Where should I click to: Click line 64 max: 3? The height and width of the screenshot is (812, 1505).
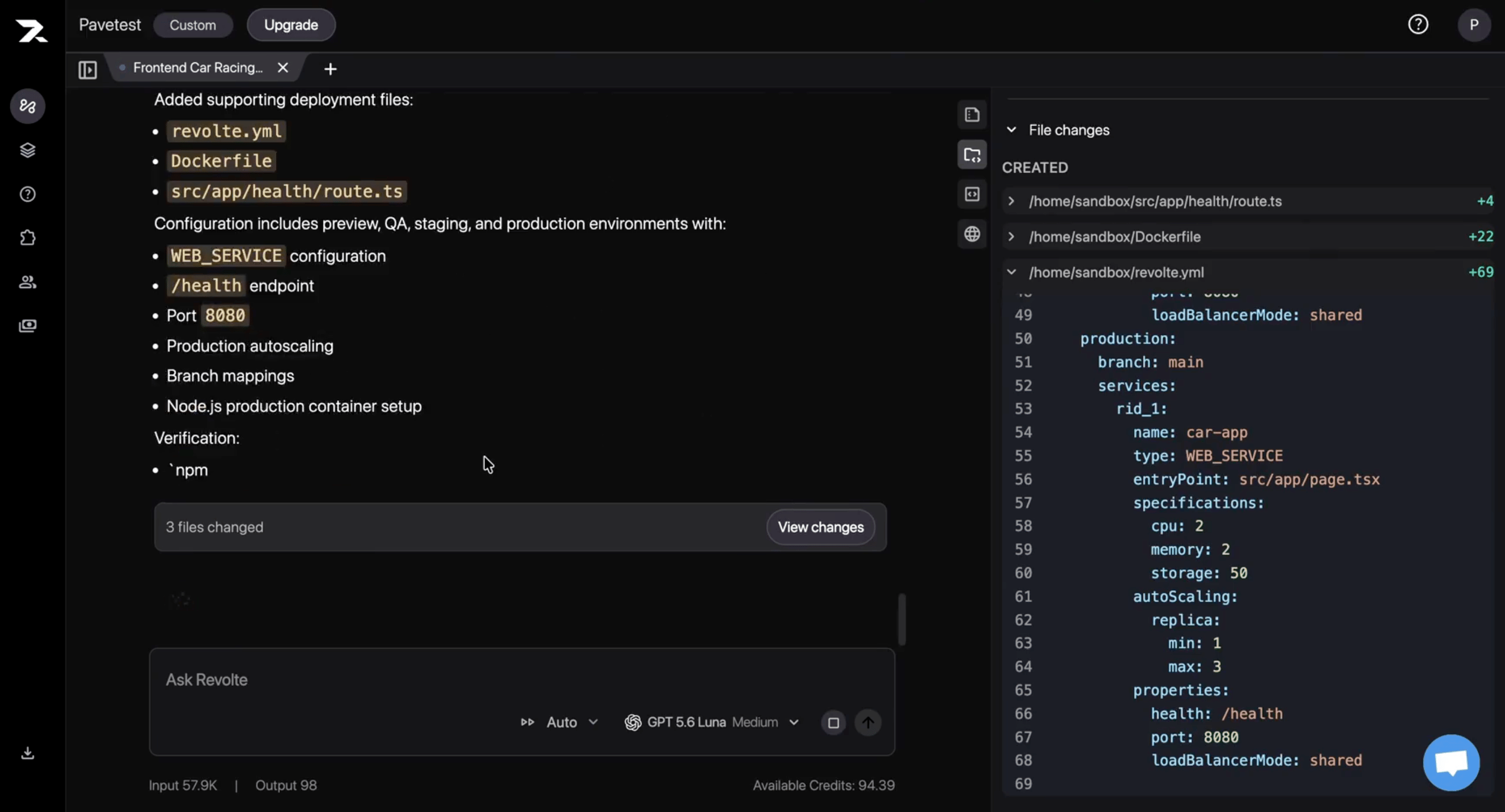click(x=1194, y=667)
